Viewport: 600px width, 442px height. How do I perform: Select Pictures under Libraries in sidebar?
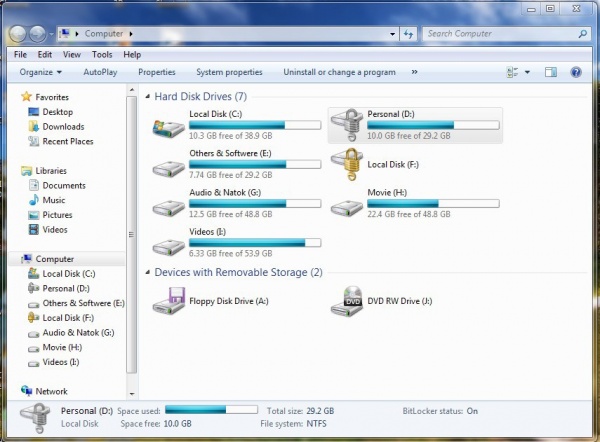click(50, 215)
